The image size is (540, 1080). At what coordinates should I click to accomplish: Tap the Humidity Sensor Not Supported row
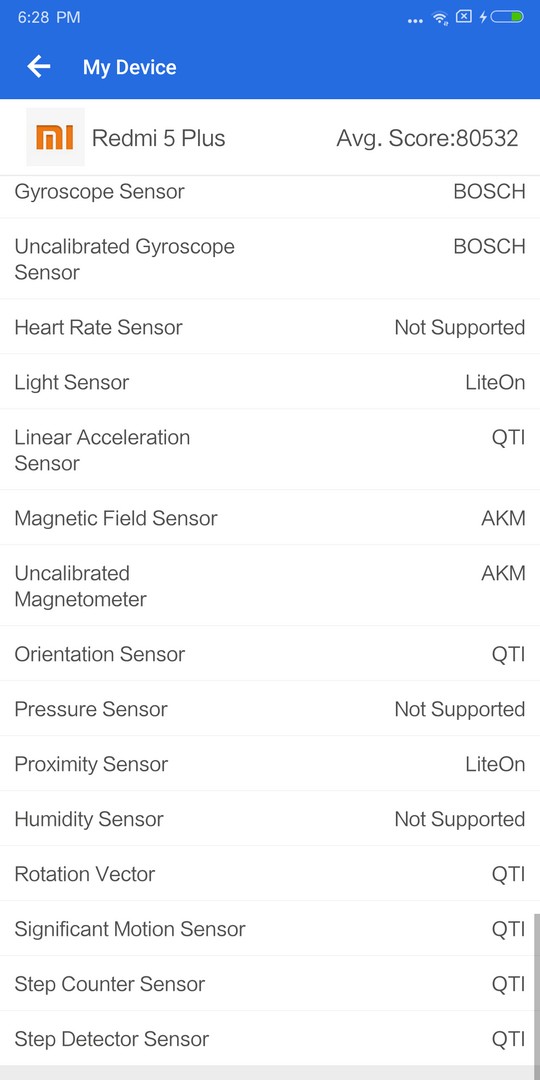click(270, 819)
